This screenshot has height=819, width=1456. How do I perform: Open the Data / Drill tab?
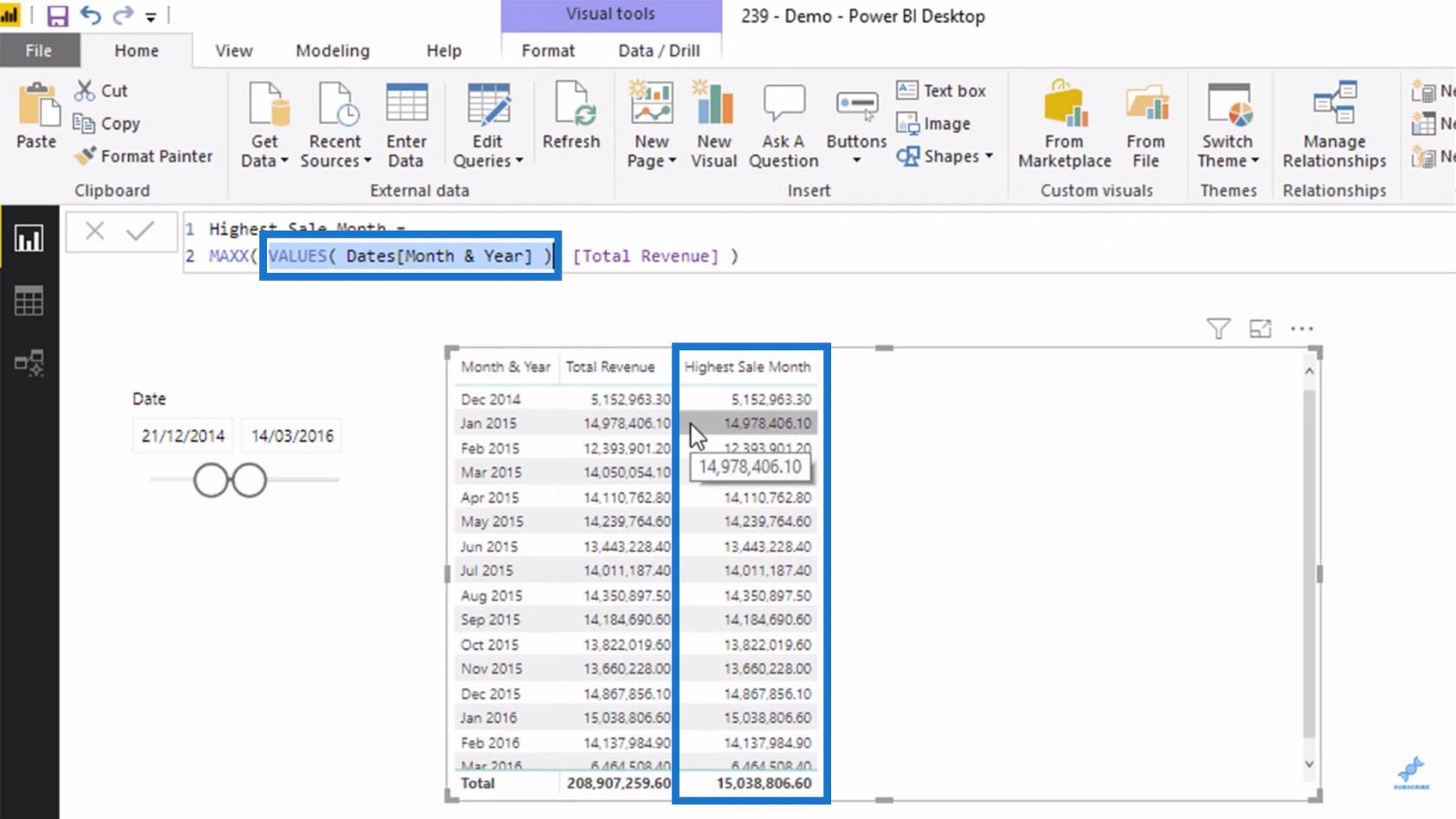(x=659, y=50)
